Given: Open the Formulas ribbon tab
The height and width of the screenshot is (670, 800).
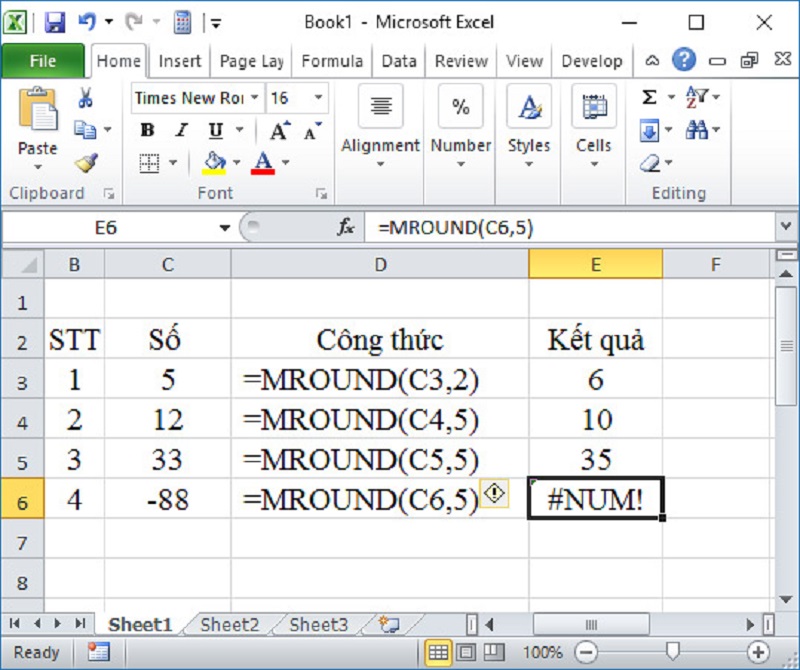Looking at the screenshot, I should pyautogui.click(x=332, y=61).
